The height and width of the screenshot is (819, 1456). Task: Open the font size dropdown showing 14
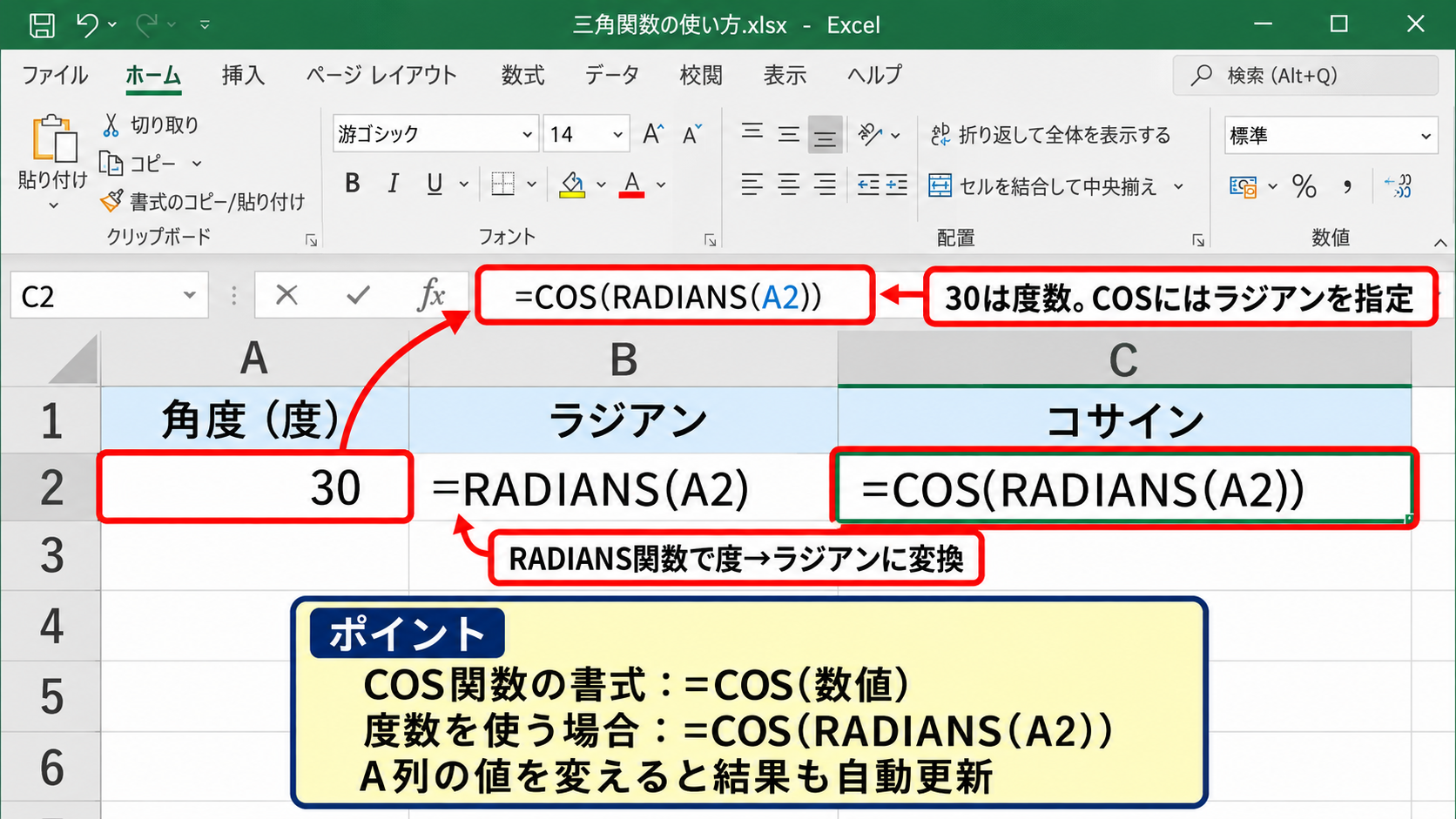pyautogui.click(x=617, y=135)
